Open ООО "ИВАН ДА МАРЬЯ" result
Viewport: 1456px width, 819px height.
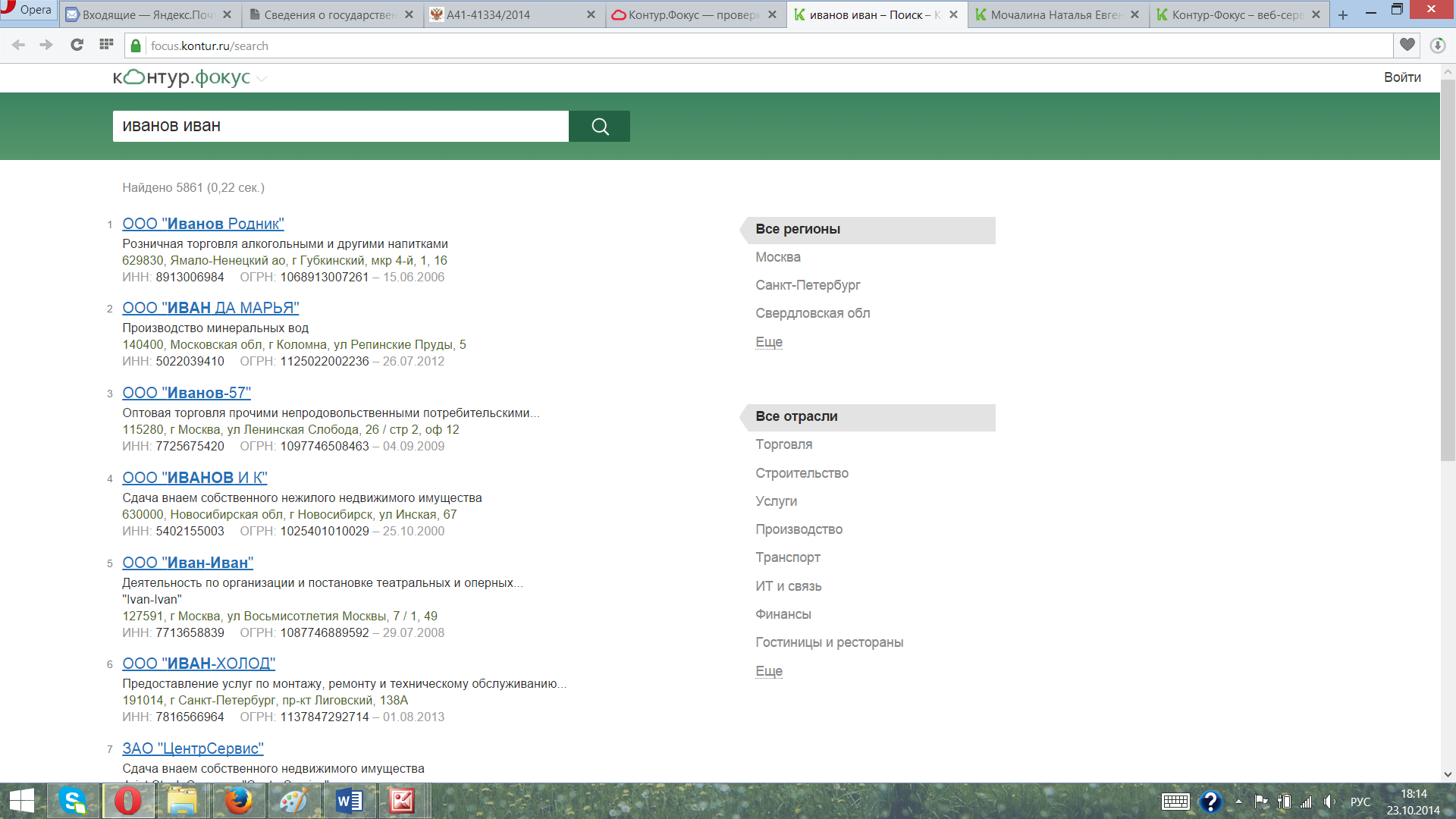tap(211, 308)
